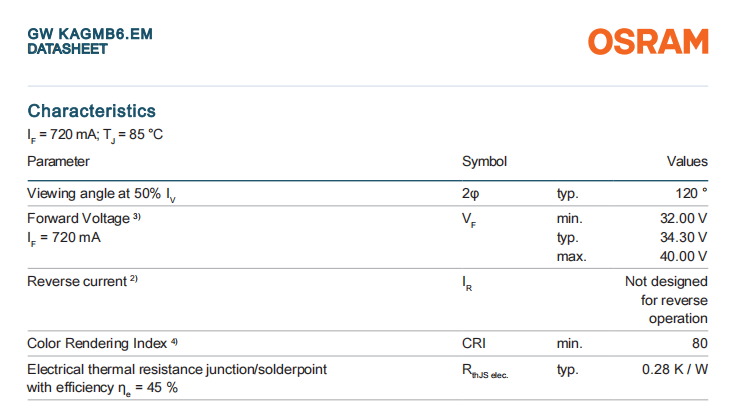
Task: Click the 120 ° viewing angle value
Action: click(x=690, y=193)
